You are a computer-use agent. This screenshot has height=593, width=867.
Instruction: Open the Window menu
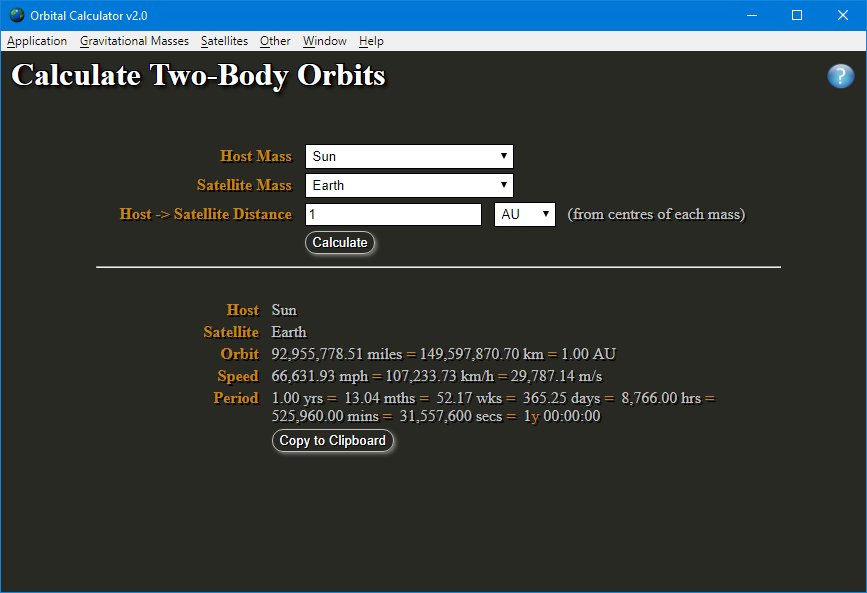[x=325, y=41]
